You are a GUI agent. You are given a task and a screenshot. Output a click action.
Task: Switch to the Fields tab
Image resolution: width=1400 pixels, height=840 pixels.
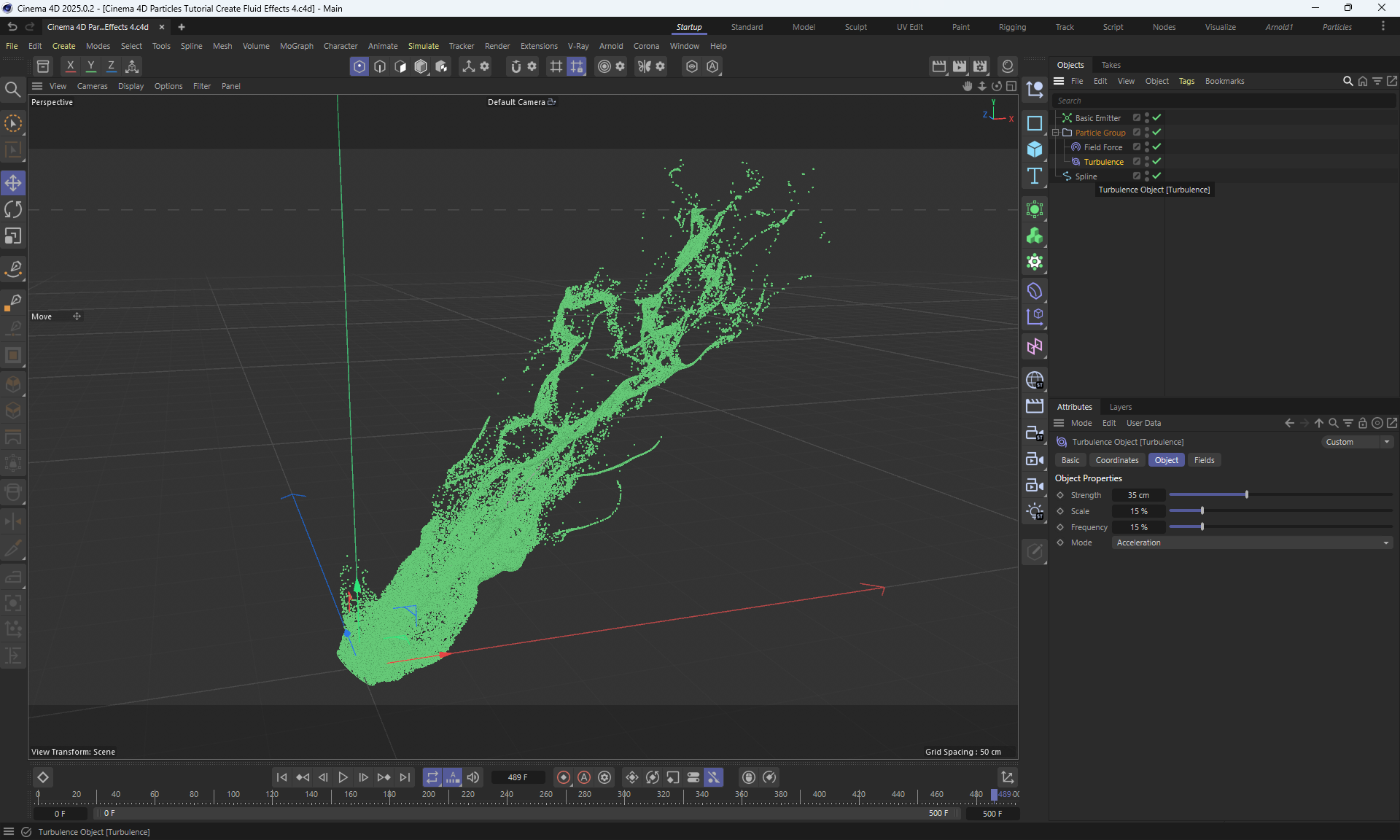[x=1204, y=460]
